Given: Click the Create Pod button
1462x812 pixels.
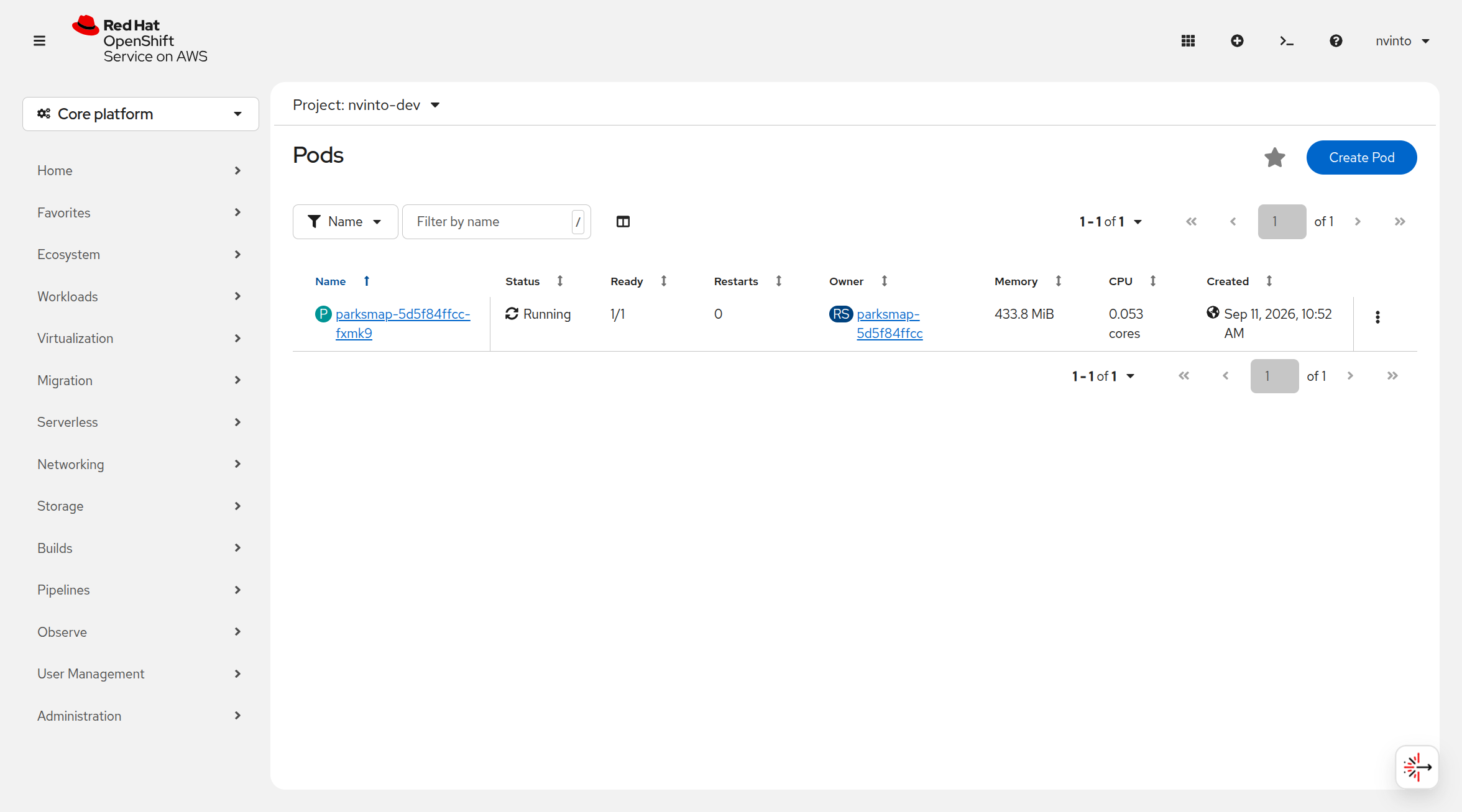Looking at the screenshot, I should tap(1361, 157).
